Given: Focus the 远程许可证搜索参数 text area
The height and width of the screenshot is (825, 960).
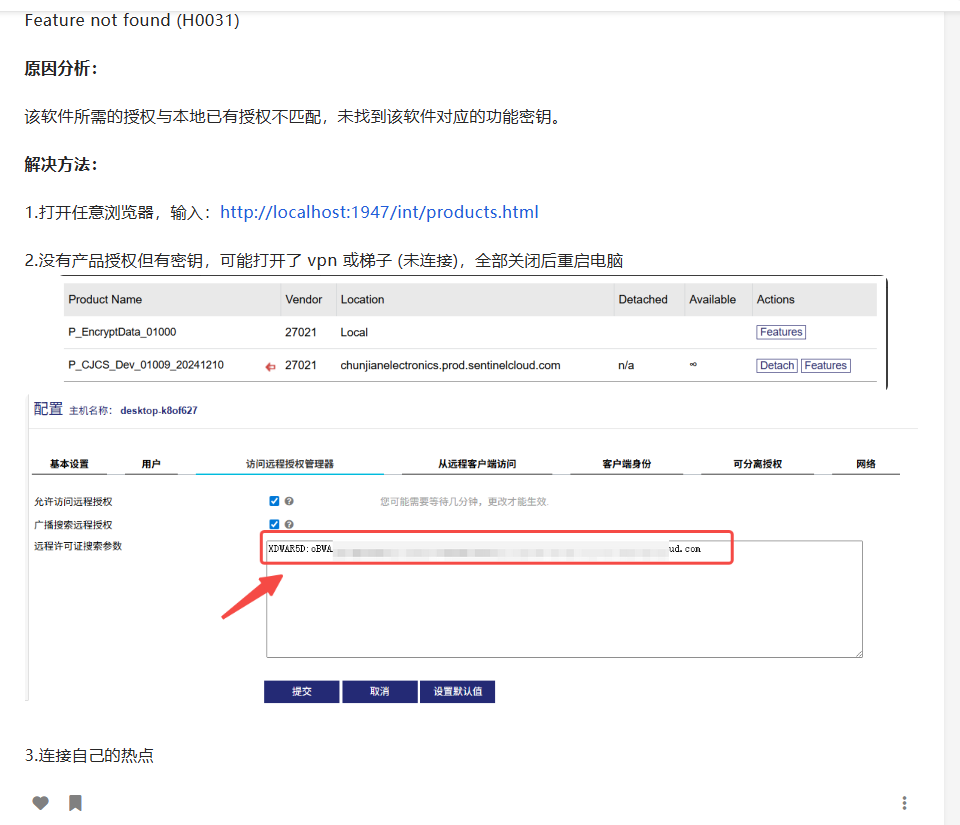Looking at the screenshot, I should (x=564, y=610).
